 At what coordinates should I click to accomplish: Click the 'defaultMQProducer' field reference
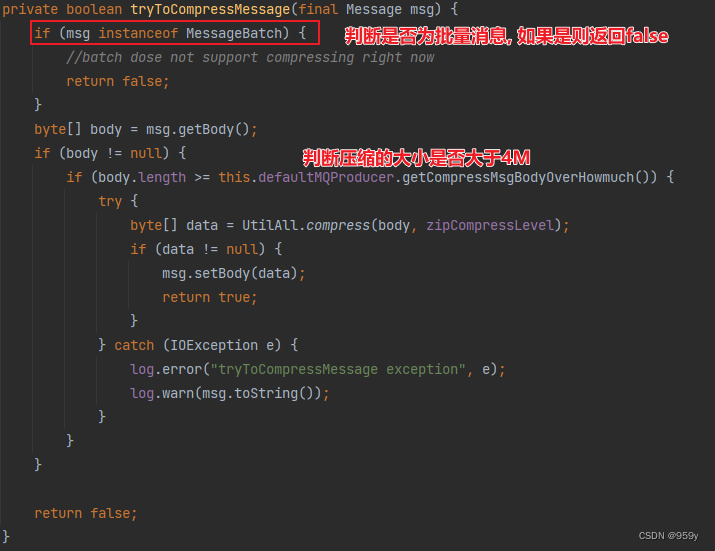click(326, 177)
